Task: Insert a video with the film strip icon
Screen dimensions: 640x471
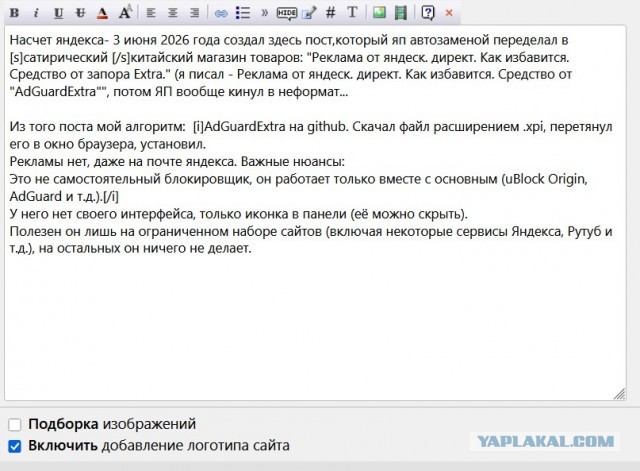Action: pos(401,13)
